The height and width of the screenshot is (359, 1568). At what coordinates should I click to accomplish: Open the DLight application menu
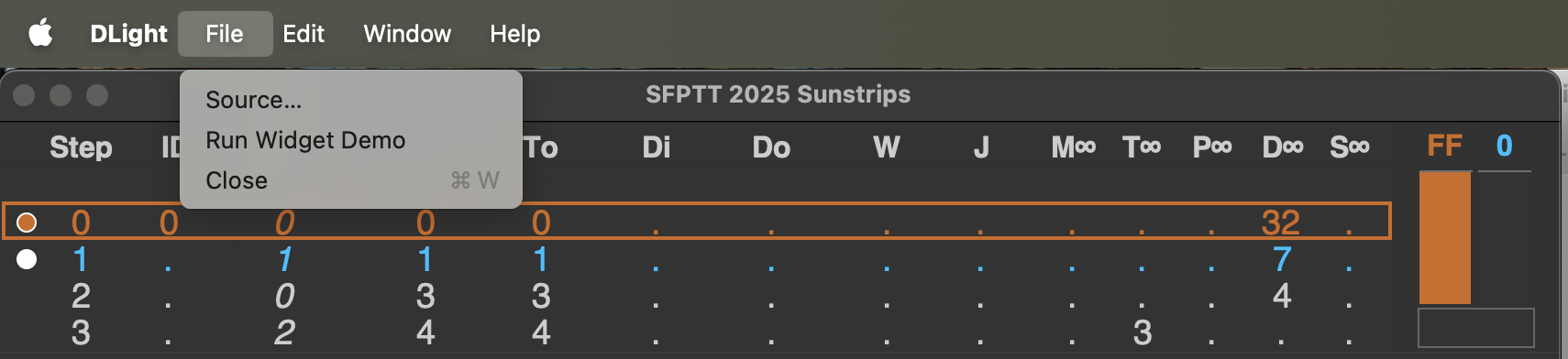click(x=128, y=34)
